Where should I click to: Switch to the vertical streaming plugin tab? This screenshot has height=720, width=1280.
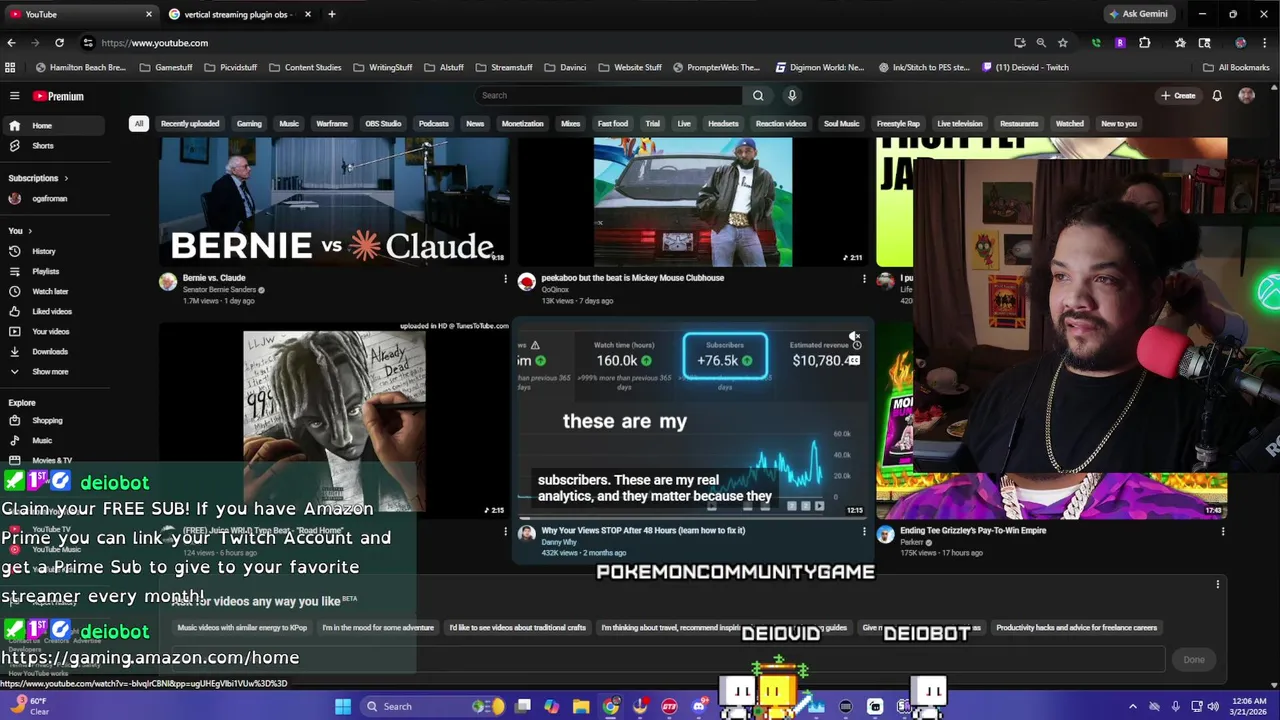[x=238, y=14]
